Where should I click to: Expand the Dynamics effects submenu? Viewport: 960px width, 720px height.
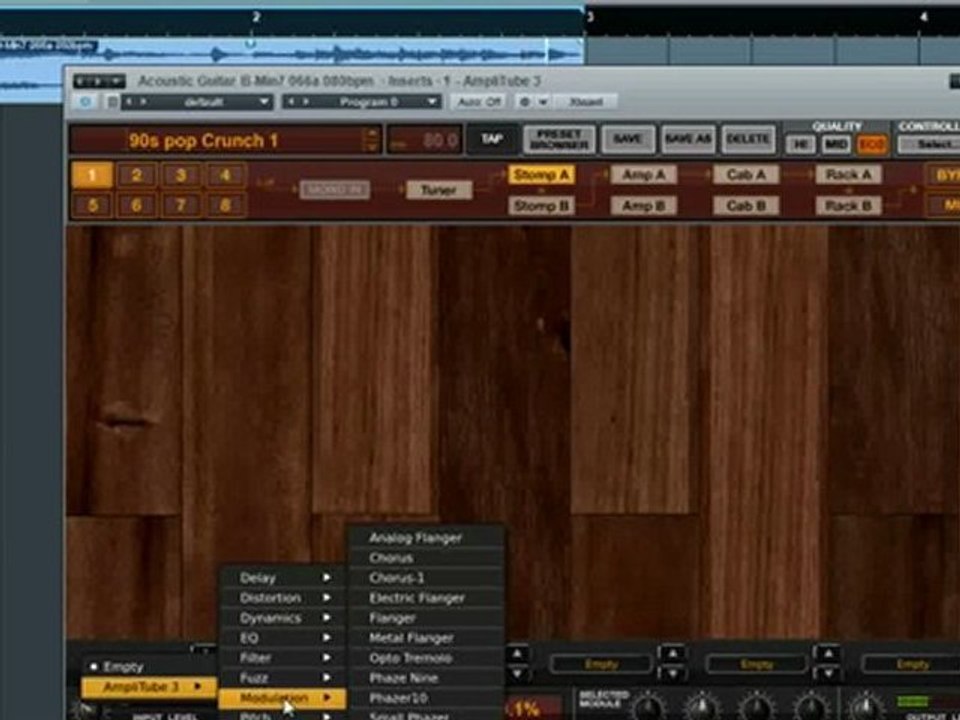(284, 618)
